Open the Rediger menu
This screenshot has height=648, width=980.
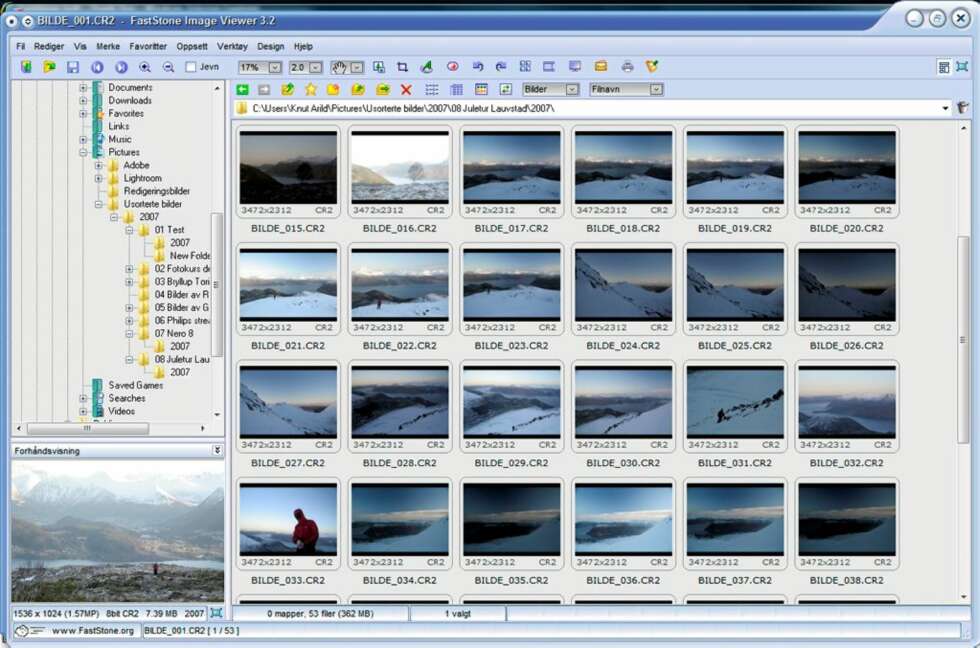pos(49,46)
